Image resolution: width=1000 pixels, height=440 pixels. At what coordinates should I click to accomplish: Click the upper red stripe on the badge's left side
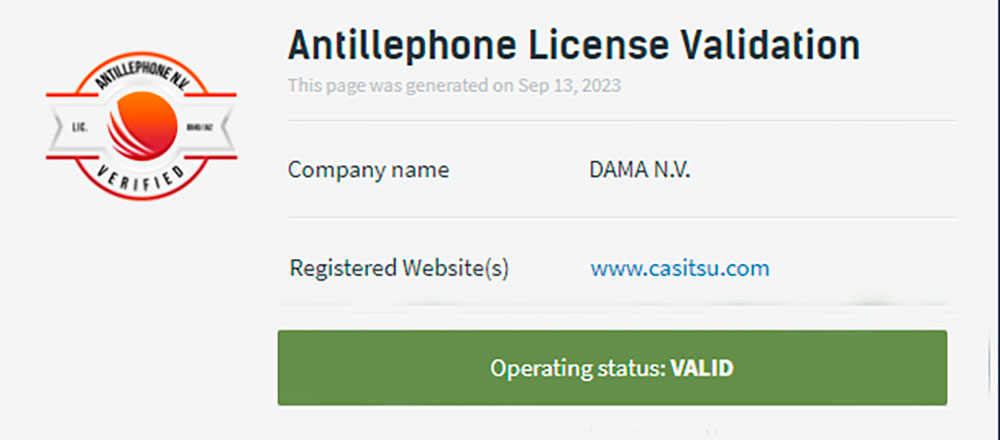coord(70,95)
